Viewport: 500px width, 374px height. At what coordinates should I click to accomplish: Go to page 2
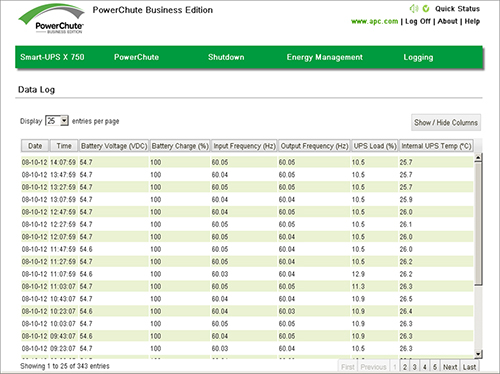click(x=405, y=367)
